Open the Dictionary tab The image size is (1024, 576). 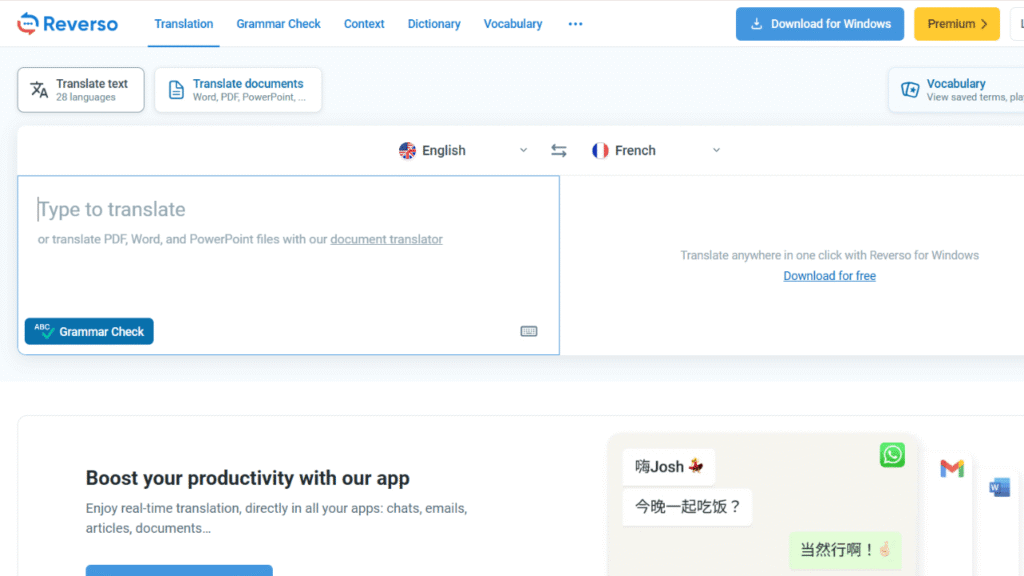(x=434, y=24)
